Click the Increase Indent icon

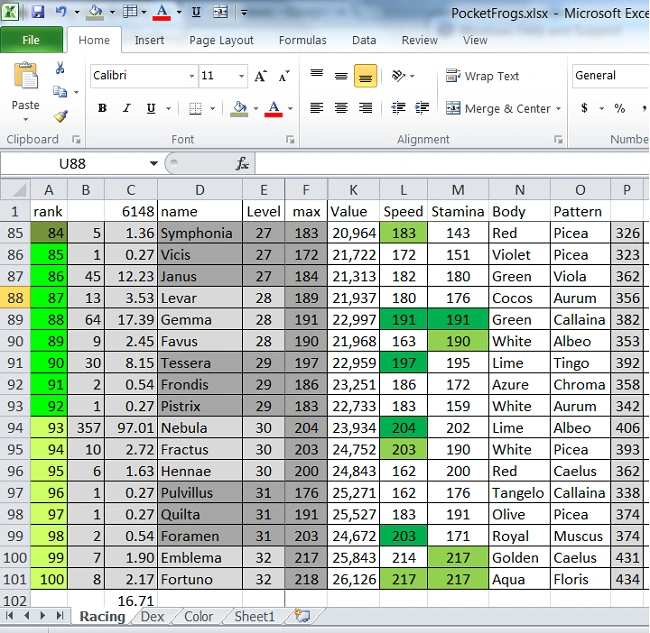click(422, 108)
